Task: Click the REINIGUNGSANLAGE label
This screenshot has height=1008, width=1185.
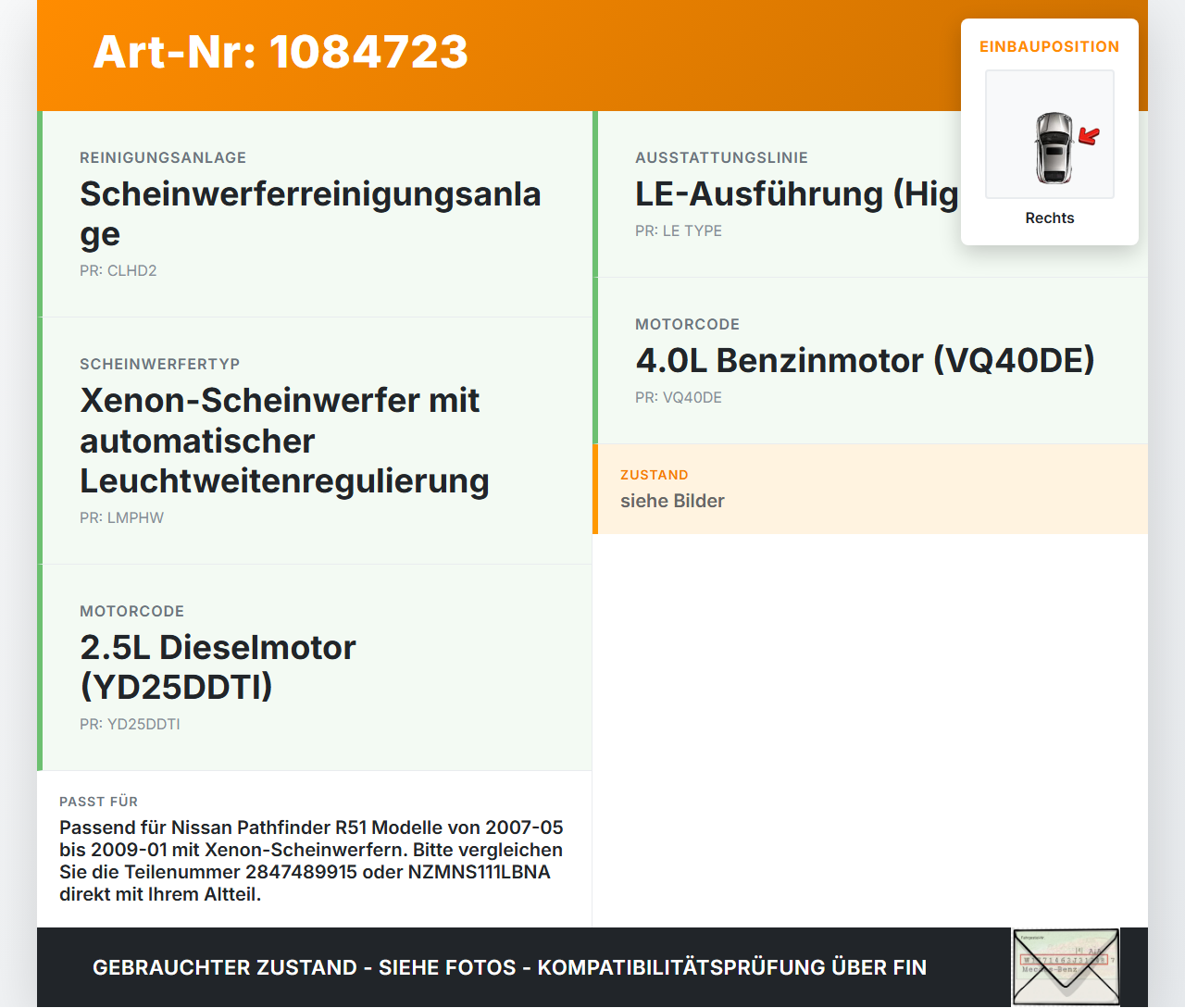Action: 163,157
